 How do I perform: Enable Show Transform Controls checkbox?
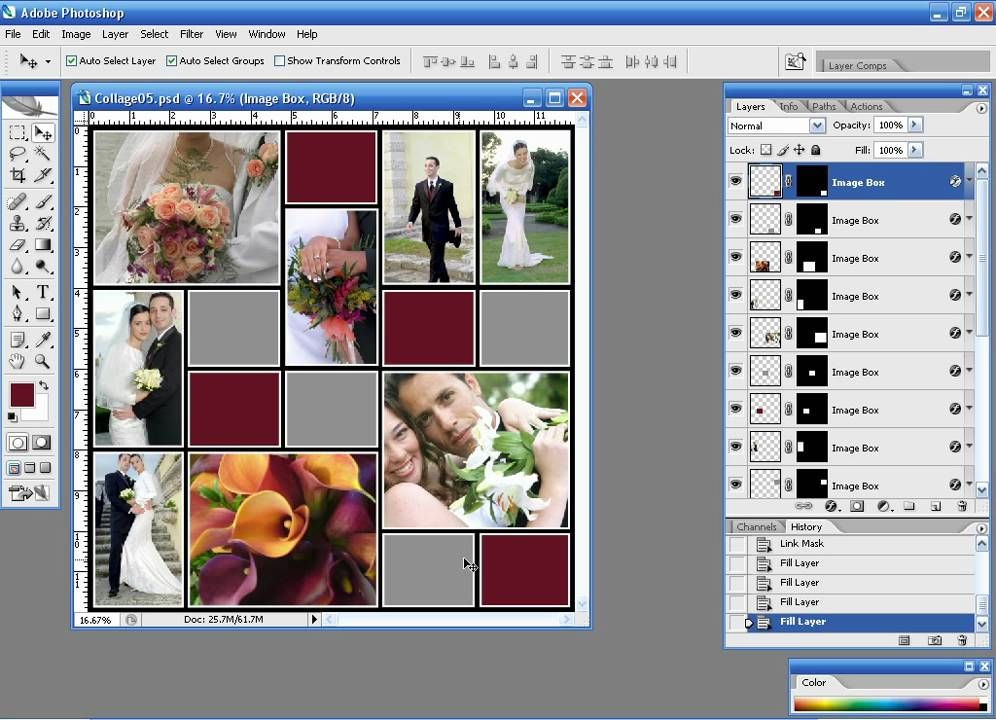280,61
